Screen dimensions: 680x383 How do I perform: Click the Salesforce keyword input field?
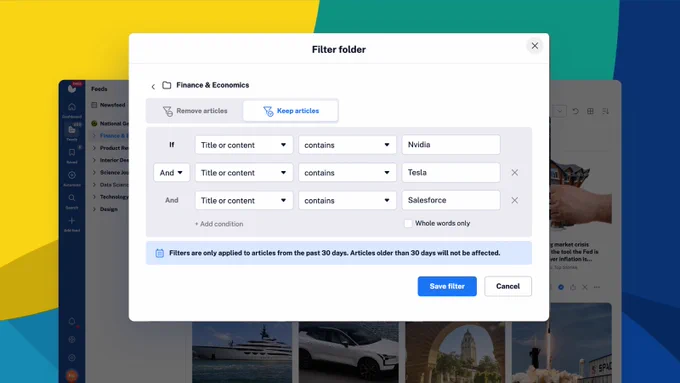(451, 200)
